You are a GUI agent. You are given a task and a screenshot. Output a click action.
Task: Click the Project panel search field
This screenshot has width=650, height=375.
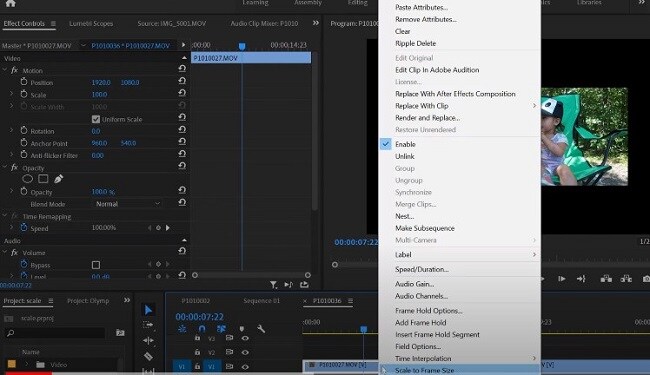click(54, 333)
